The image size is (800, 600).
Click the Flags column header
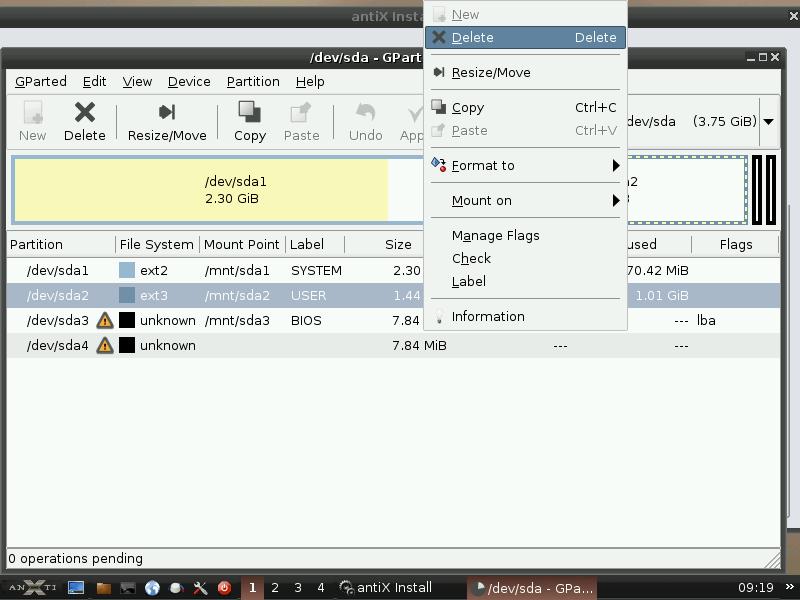(735, 244)
